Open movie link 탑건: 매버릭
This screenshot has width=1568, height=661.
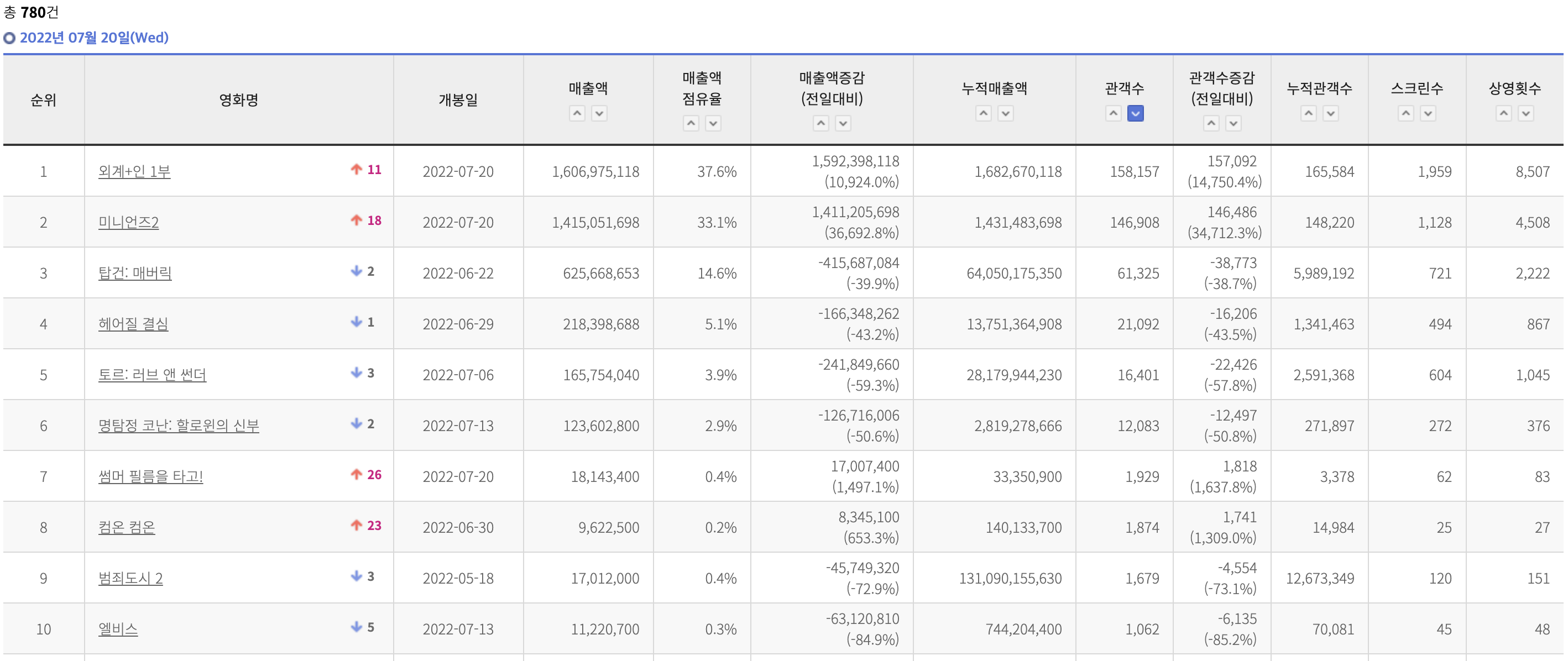(134, 273)
